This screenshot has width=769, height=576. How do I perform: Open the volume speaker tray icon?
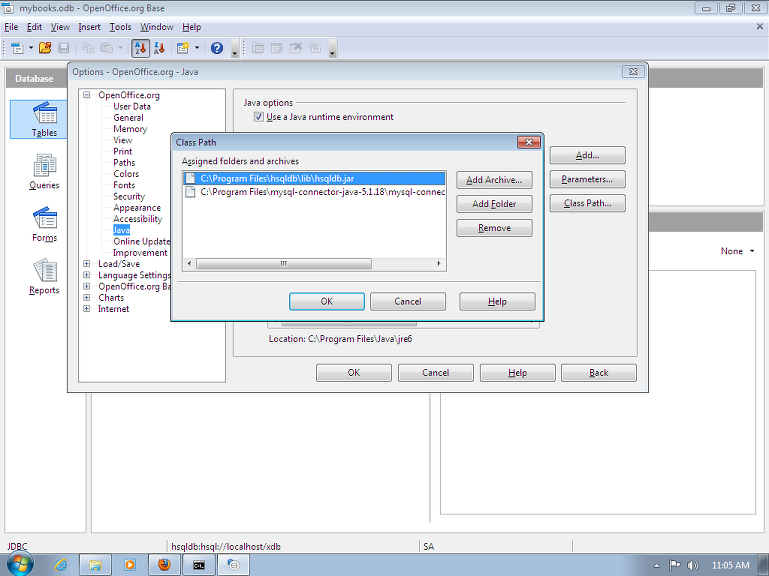692,565
